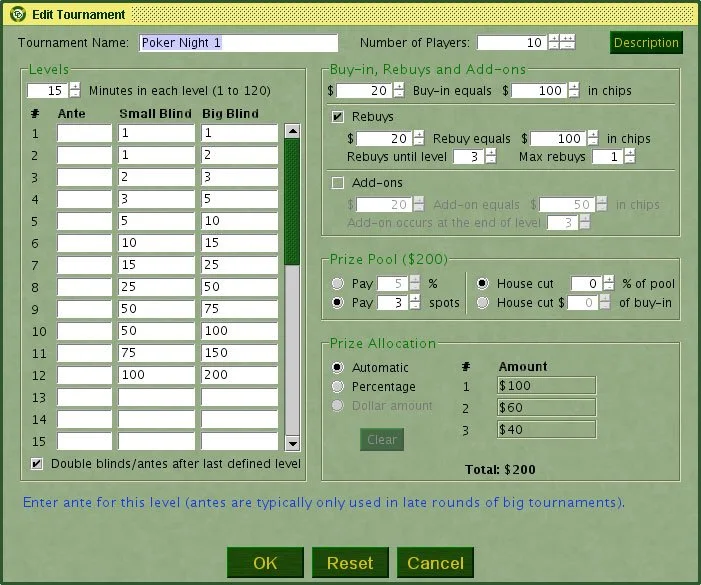Increase Max rebuys spinner
The width and height of the screenshot is (701, 585).
point(629,153)
